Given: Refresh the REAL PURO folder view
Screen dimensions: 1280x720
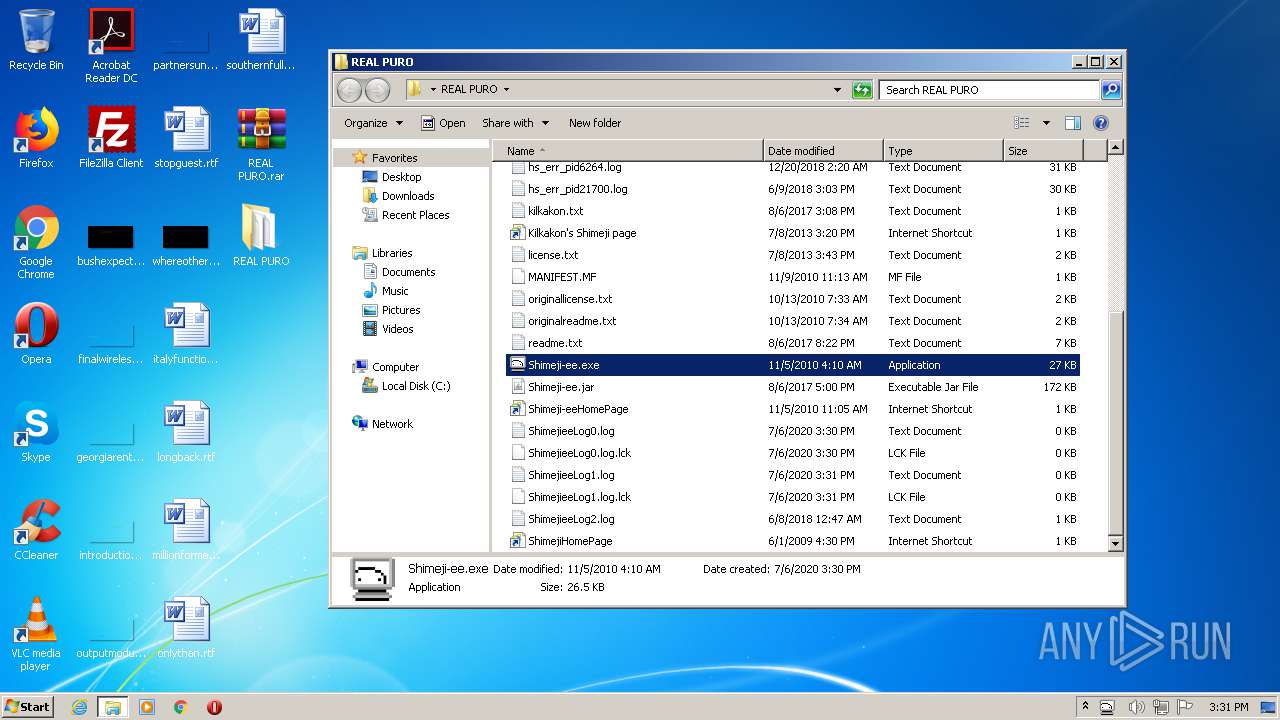Looking at the screenshot, I should tap(862, 90).
